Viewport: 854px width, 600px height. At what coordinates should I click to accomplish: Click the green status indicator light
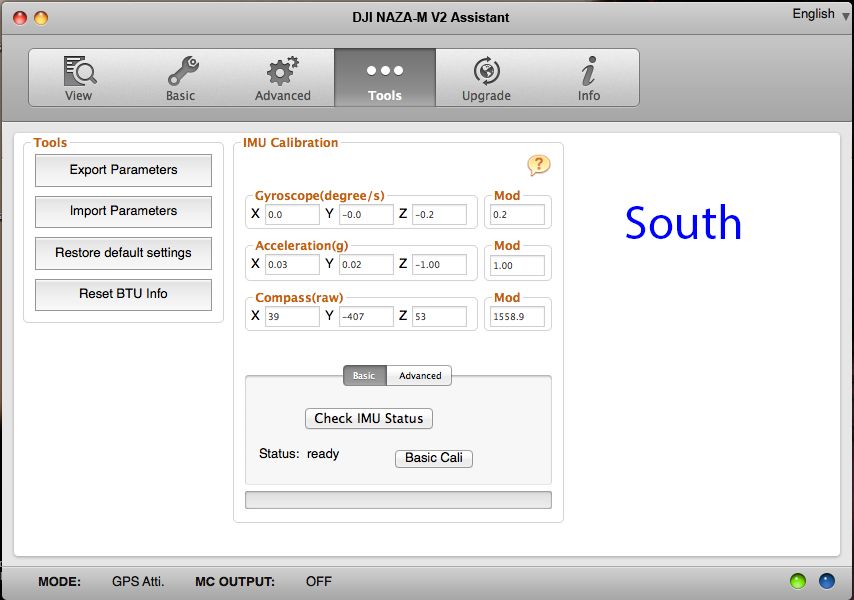(798, 581)
